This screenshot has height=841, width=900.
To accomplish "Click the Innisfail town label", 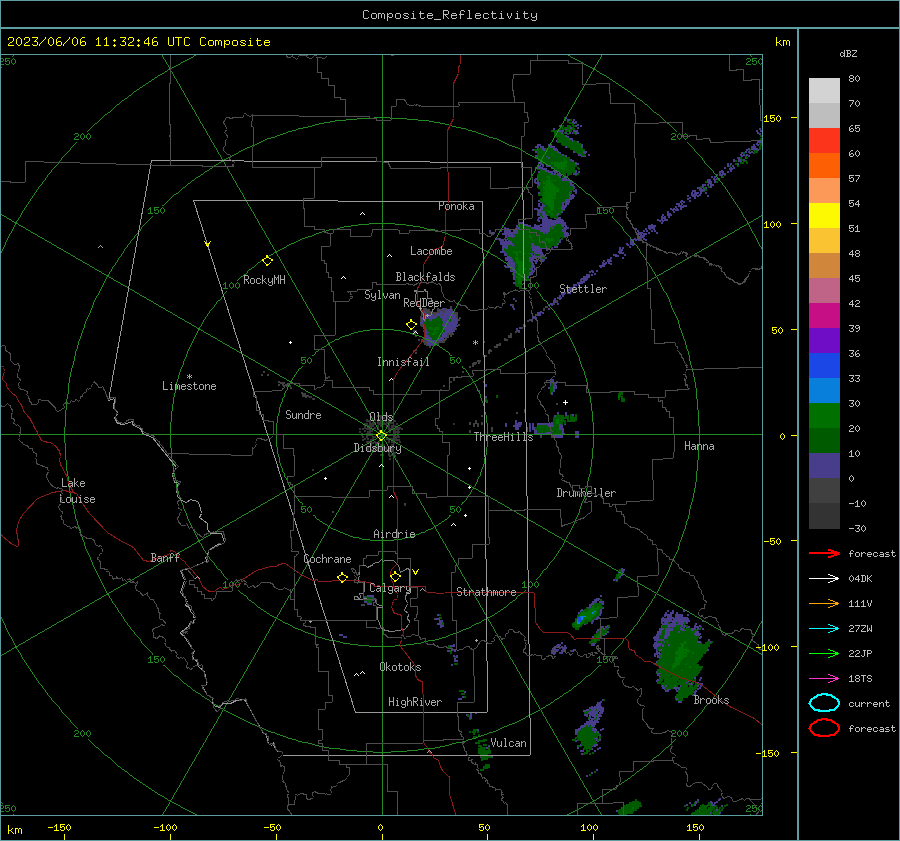I will pyautogui.click(x=403, y=362).
